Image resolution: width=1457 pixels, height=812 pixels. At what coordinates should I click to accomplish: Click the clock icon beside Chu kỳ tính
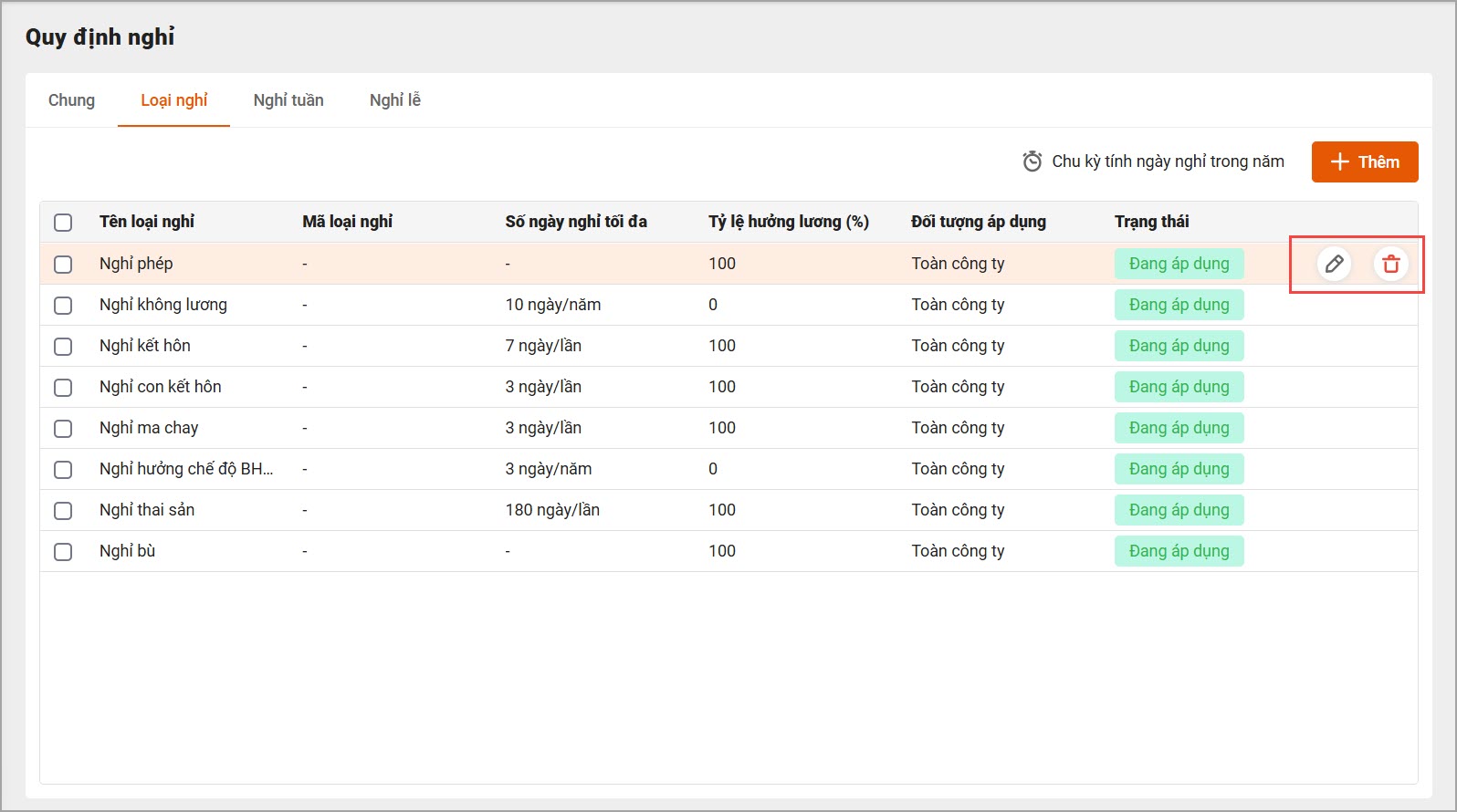[1032, 161]
